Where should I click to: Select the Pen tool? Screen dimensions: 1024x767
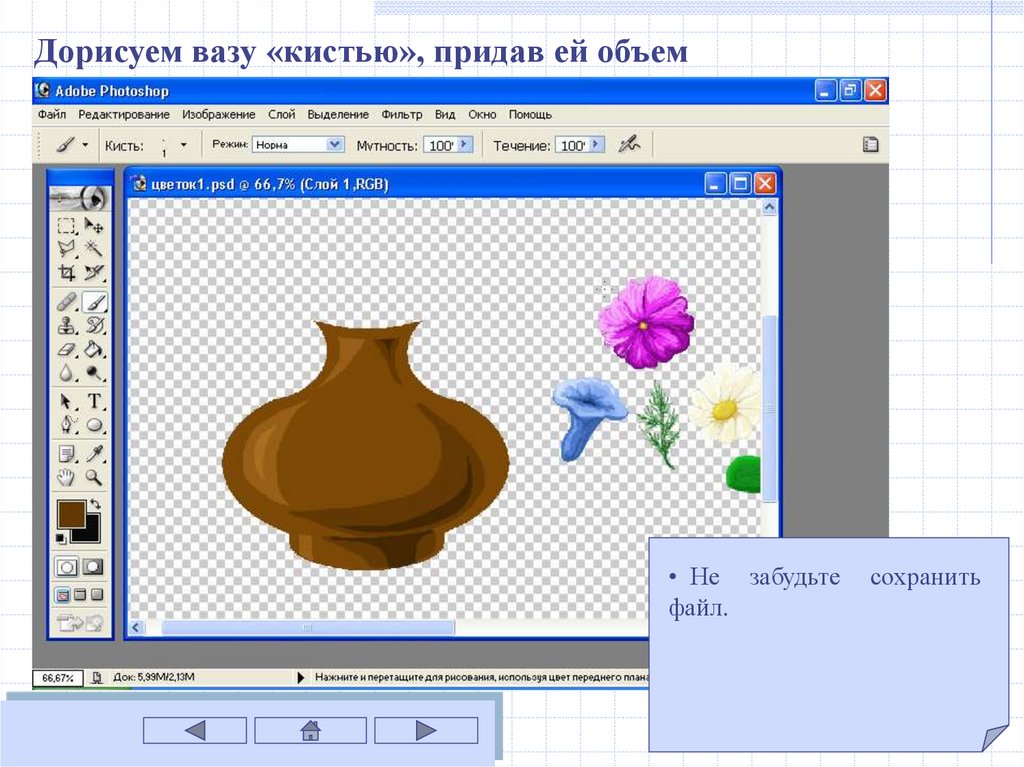[66, 425]
